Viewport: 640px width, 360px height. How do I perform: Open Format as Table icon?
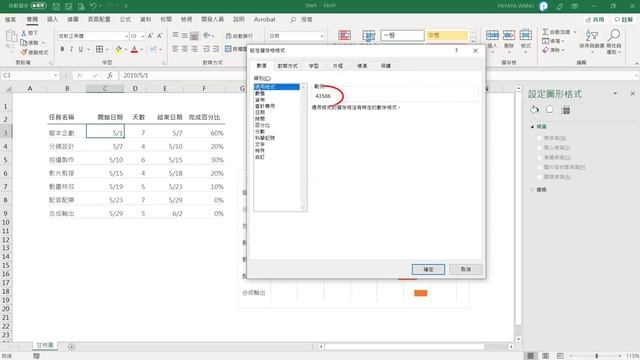pyautogui.click(x=369, y=36)
